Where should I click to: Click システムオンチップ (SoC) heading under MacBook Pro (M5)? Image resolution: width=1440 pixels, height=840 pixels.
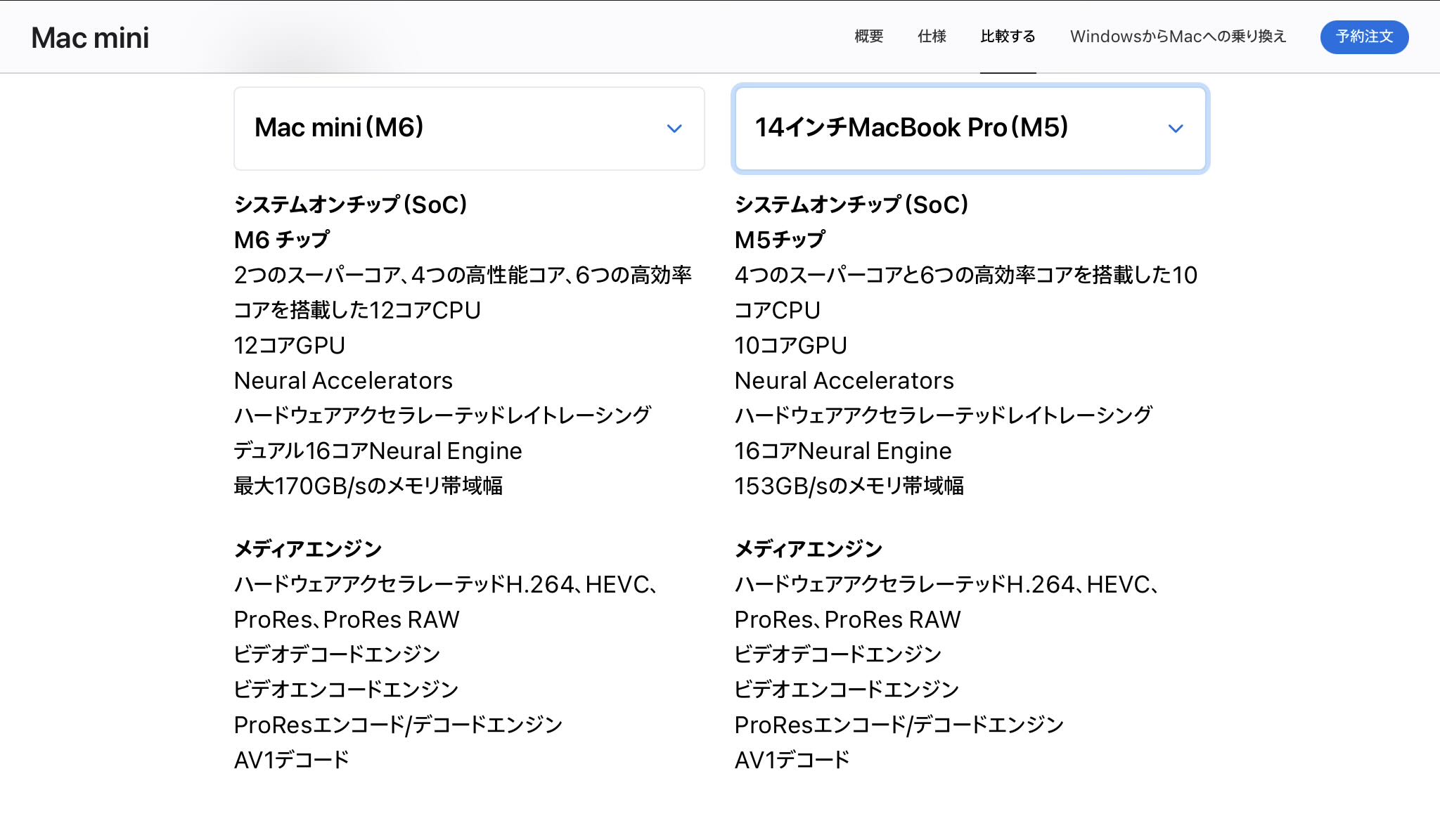pos(851,205)
